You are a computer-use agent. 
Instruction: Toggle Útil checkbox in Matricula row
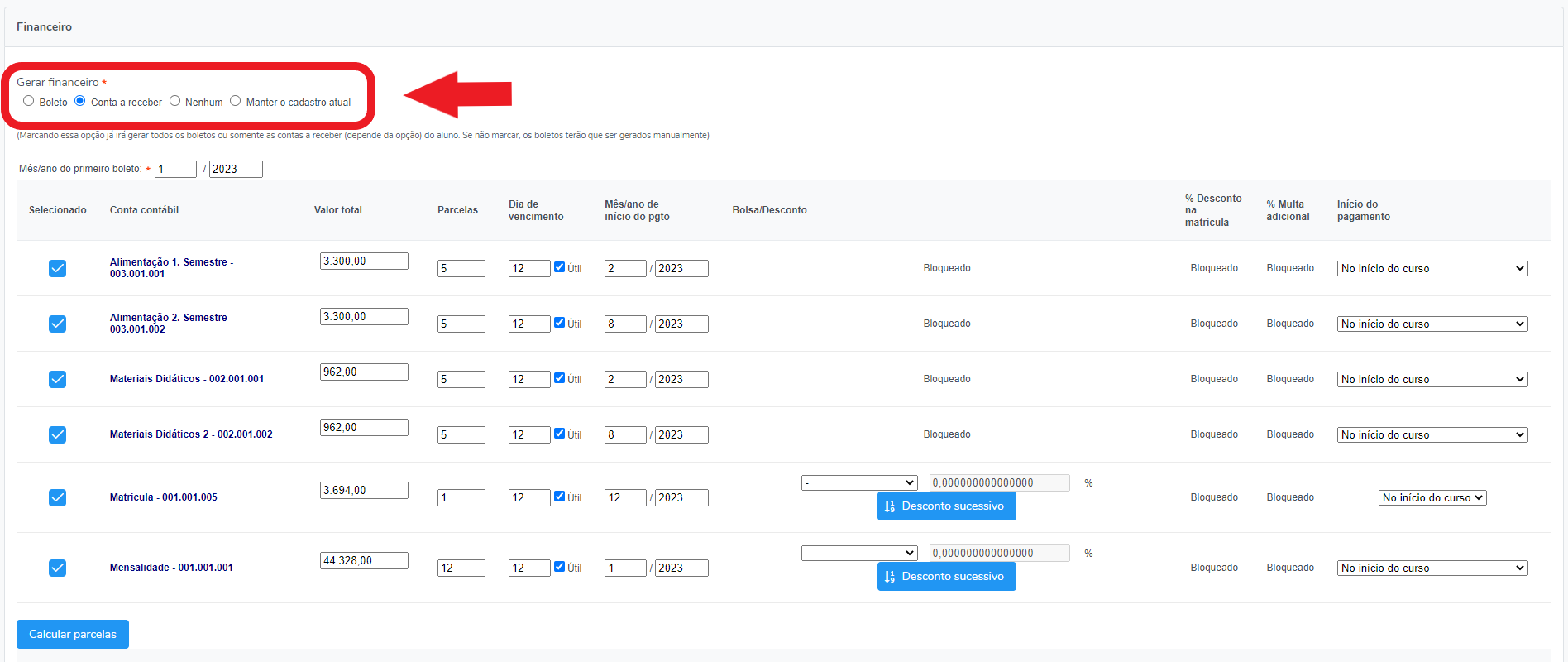[560, 496]
